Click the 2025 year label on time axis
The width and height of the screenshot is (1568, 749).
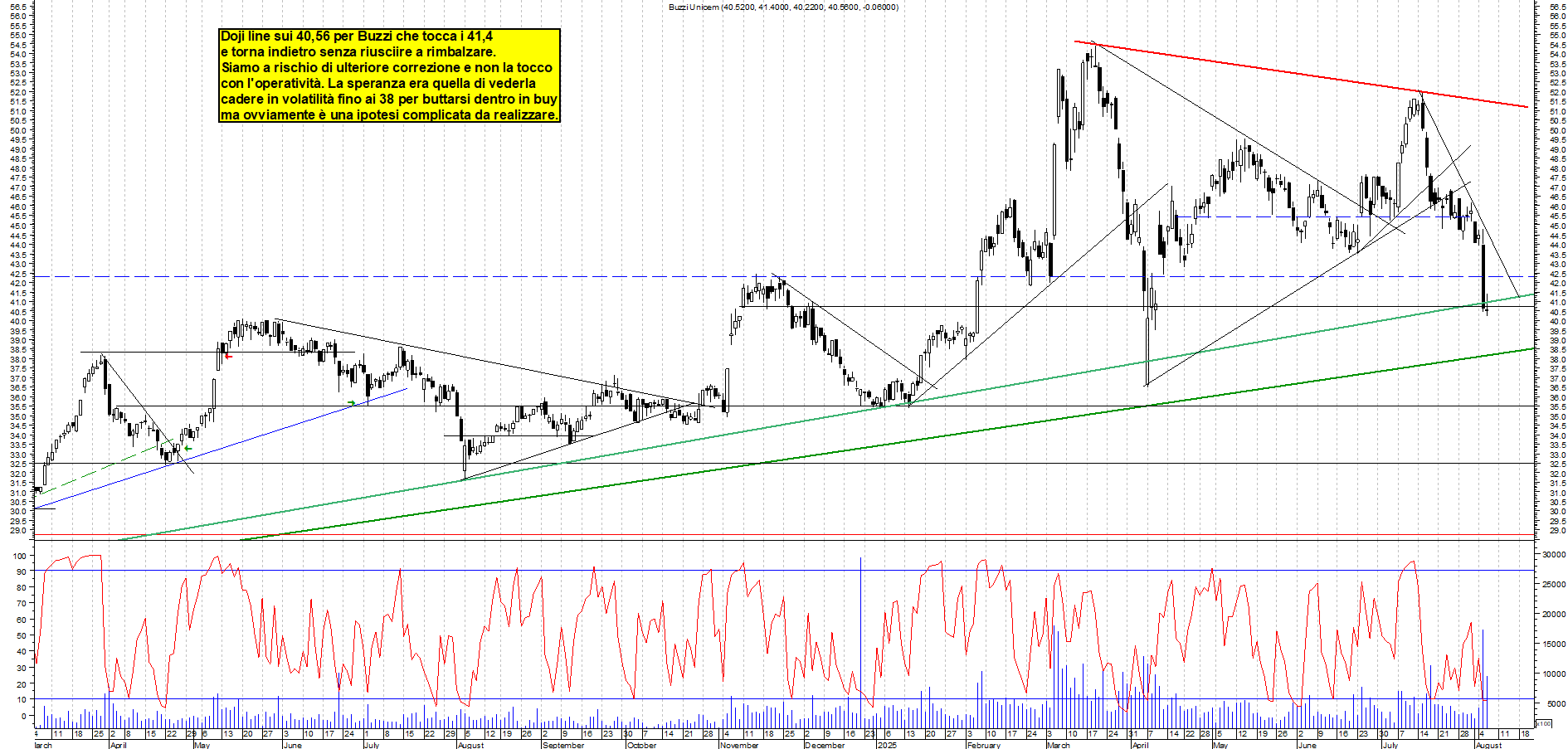click(887, 745)
